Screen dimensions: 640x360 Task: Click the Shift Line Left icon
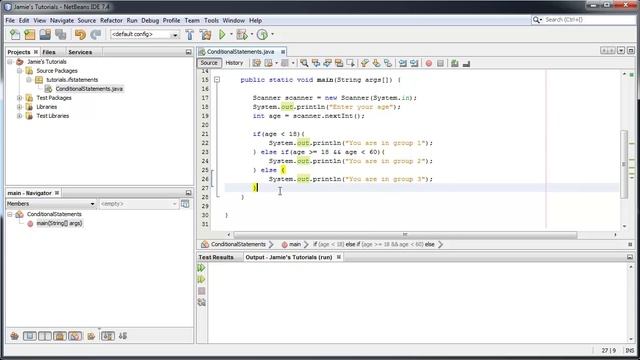coord(403,63)
